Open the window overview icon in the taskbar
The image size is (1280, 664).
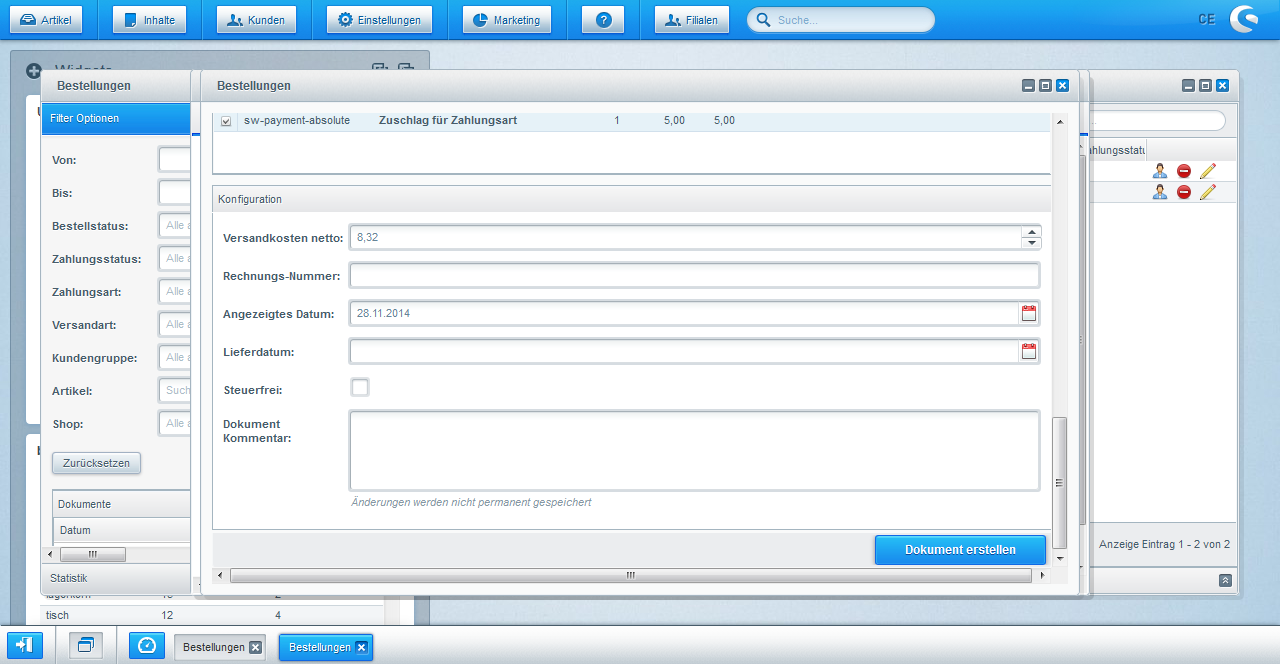86,645
